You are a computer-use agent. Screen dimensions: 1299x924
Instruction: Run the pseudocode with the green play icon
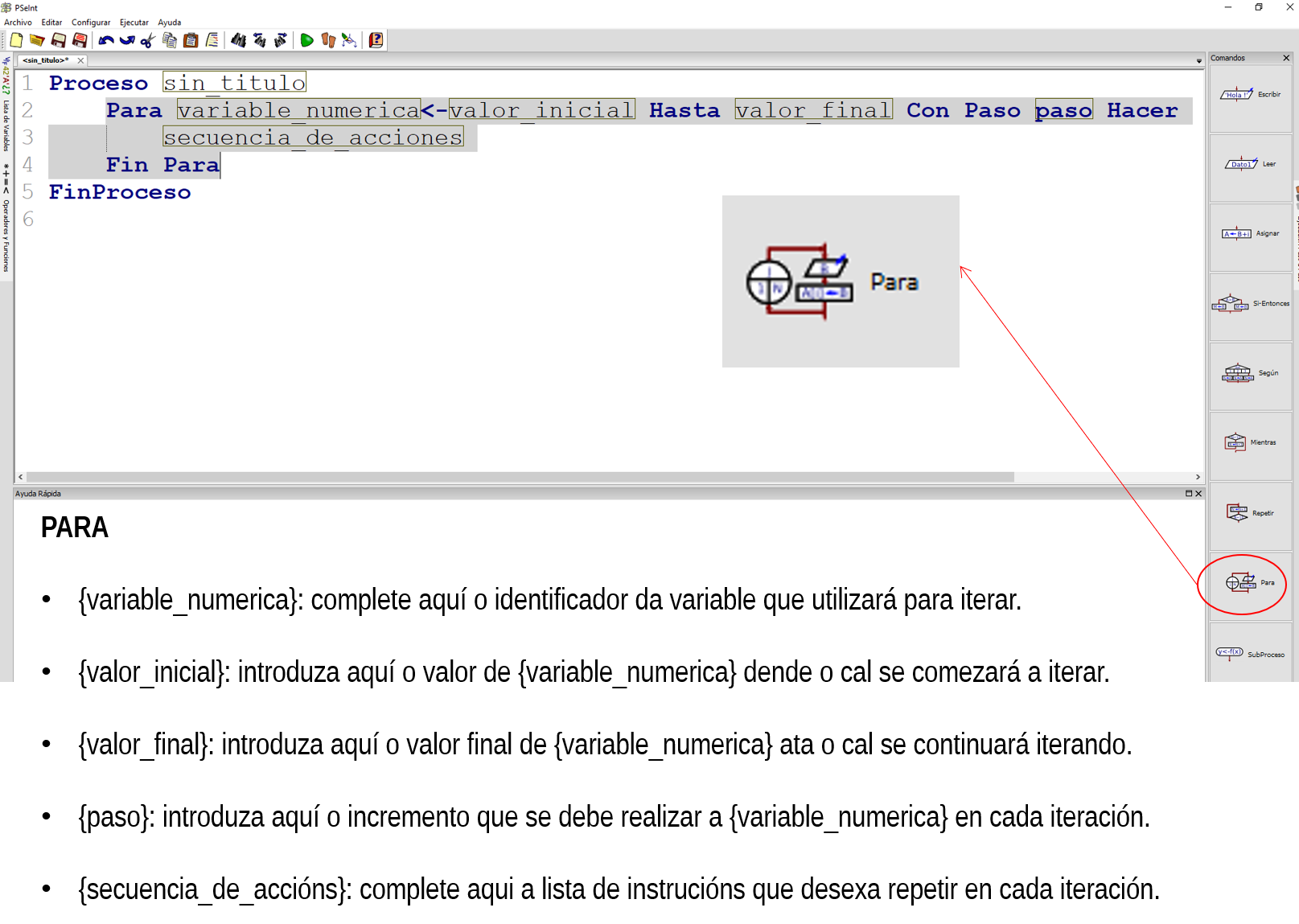(306, 39)
